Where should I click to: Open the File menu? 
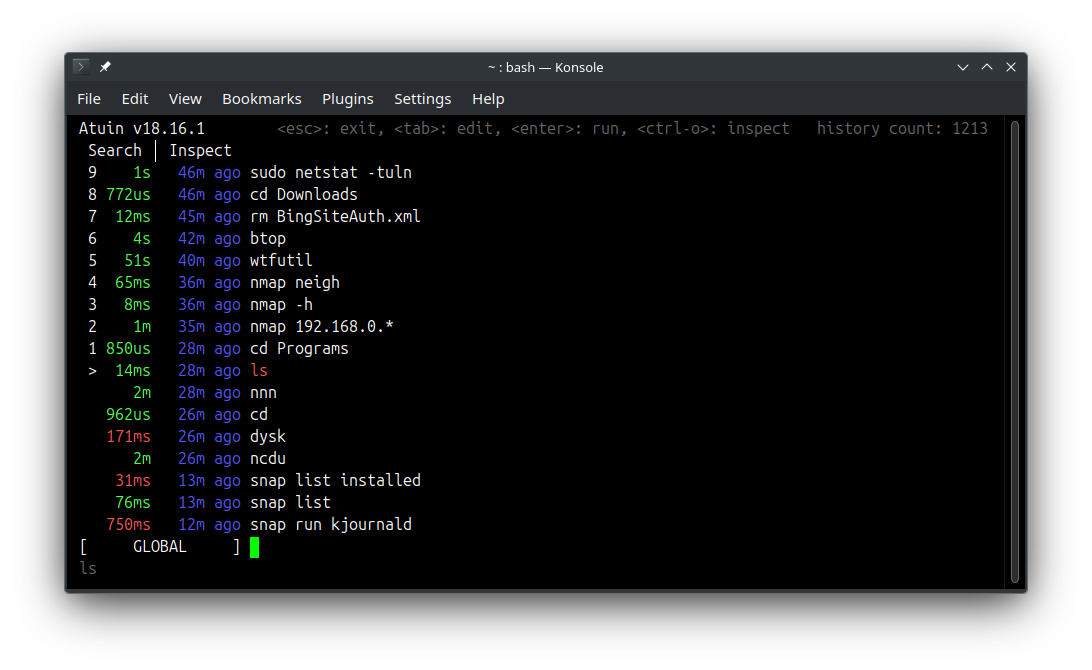click(x=88, y=99)
